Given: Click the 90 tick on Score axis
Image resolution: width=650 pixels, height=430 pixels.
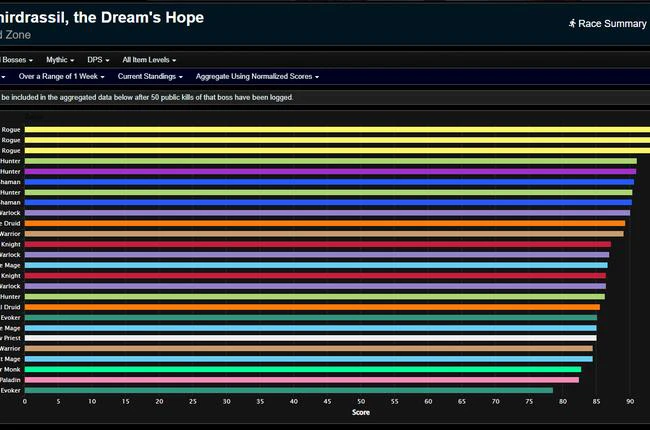Looking at the screenshot, I should [x=630, y=401].
